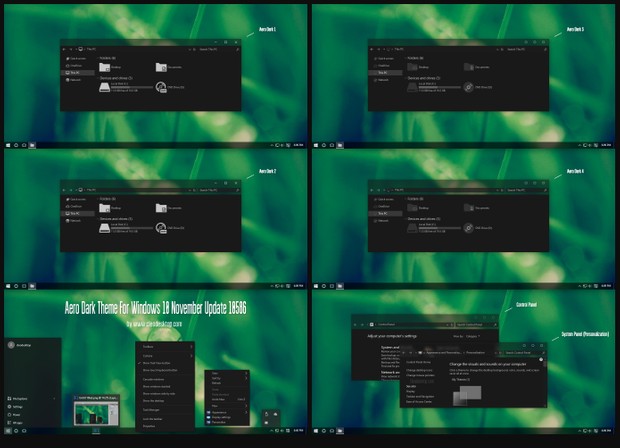This screenshot has height=448, width=620.
Task: Open user account at top of Start menu
Action: (x=20, y=345)
